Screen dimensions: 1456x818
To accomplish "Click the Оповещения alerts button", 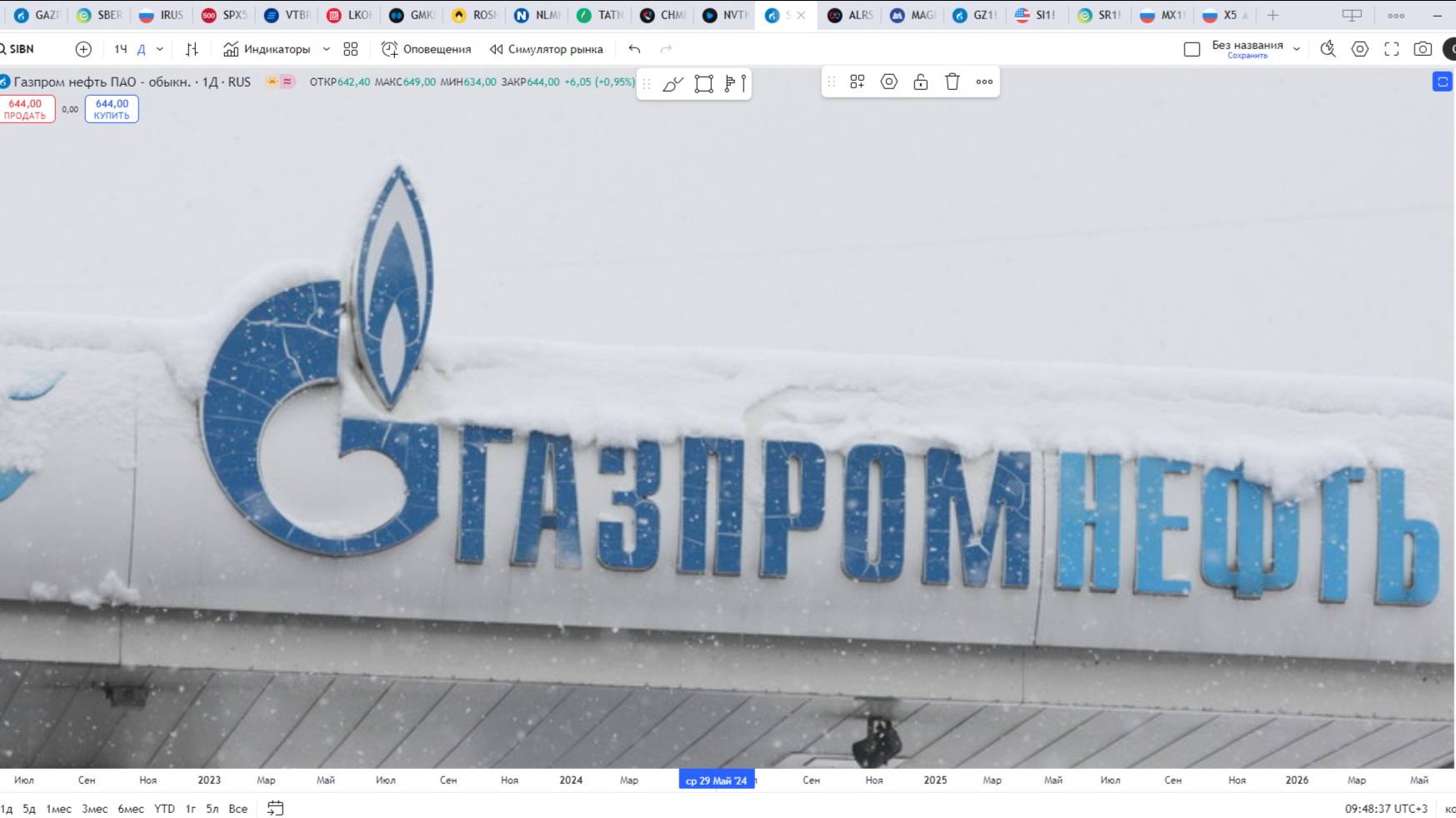I will tap(426, 49).
